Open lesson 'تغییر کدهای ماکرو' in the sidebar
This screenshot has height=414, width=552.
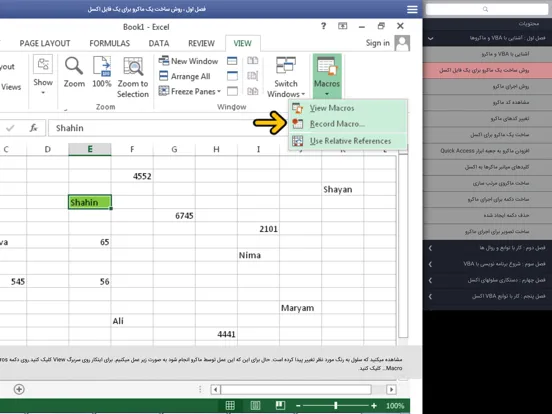click(488, 119)
